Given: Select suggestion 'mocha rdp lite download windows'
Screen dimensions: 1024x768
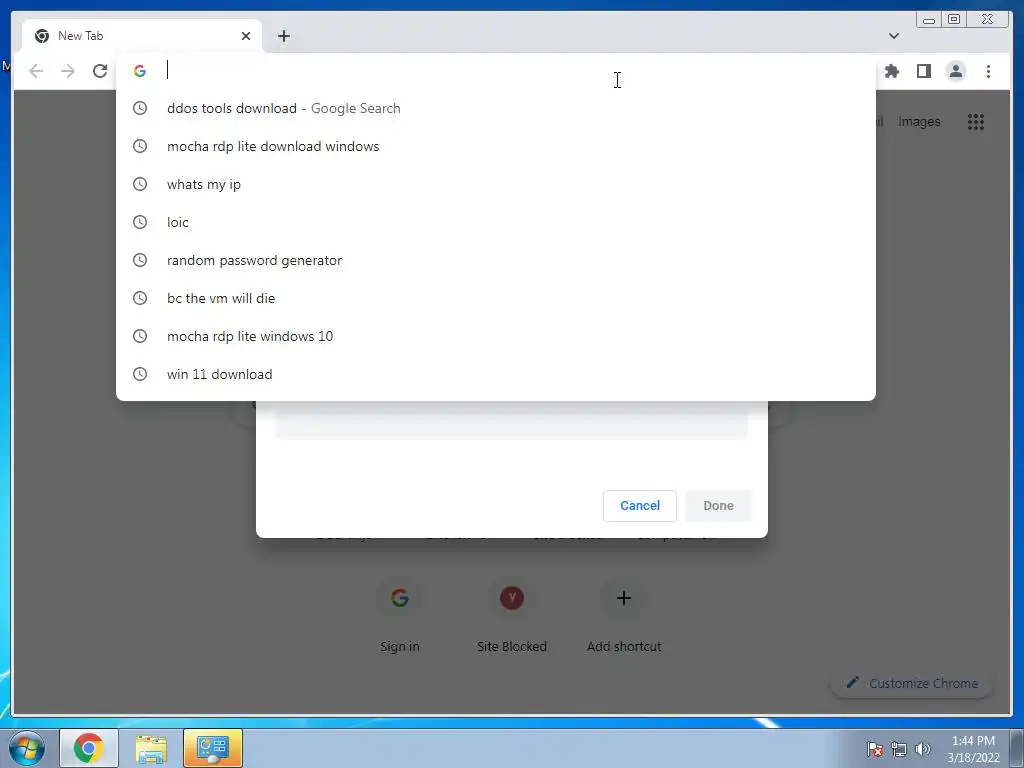Looking at the screenshot, I should coord(496,146).
